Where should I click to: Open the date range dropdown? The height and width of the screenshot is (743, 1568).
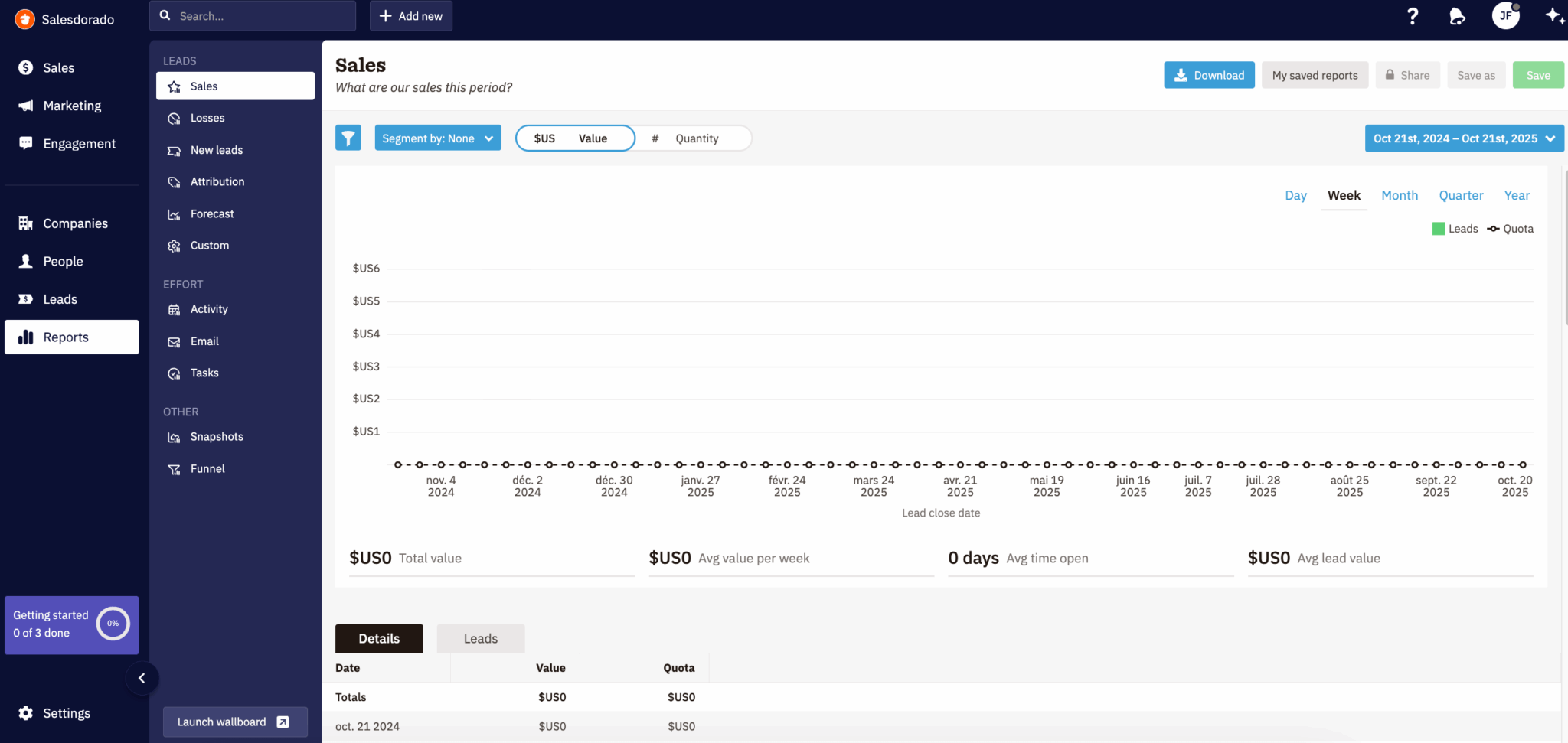(1464, 138)
